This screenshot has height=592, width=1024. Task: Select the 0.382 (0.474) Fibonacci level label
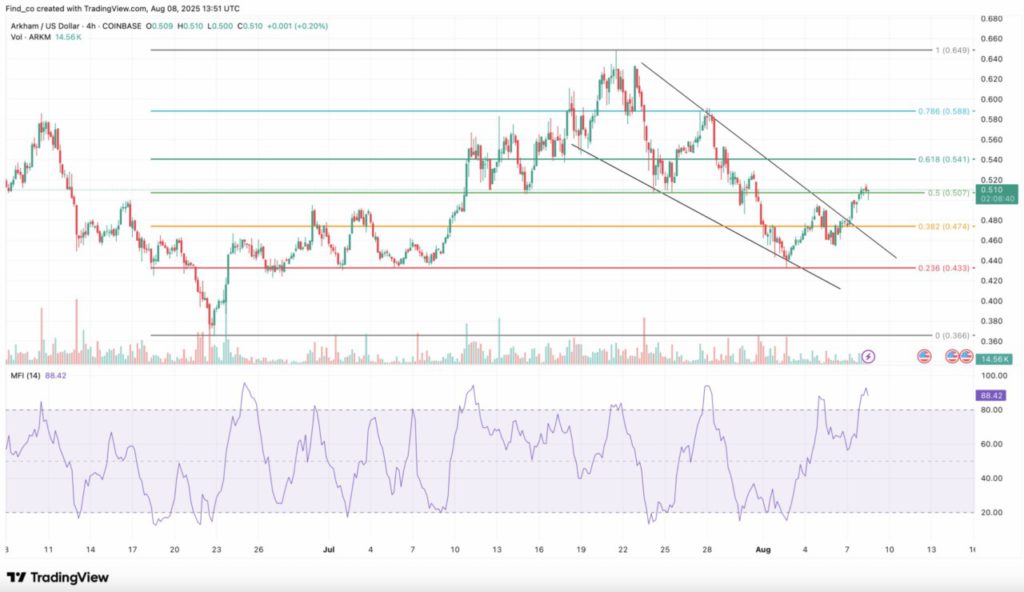tap(943, 226)
